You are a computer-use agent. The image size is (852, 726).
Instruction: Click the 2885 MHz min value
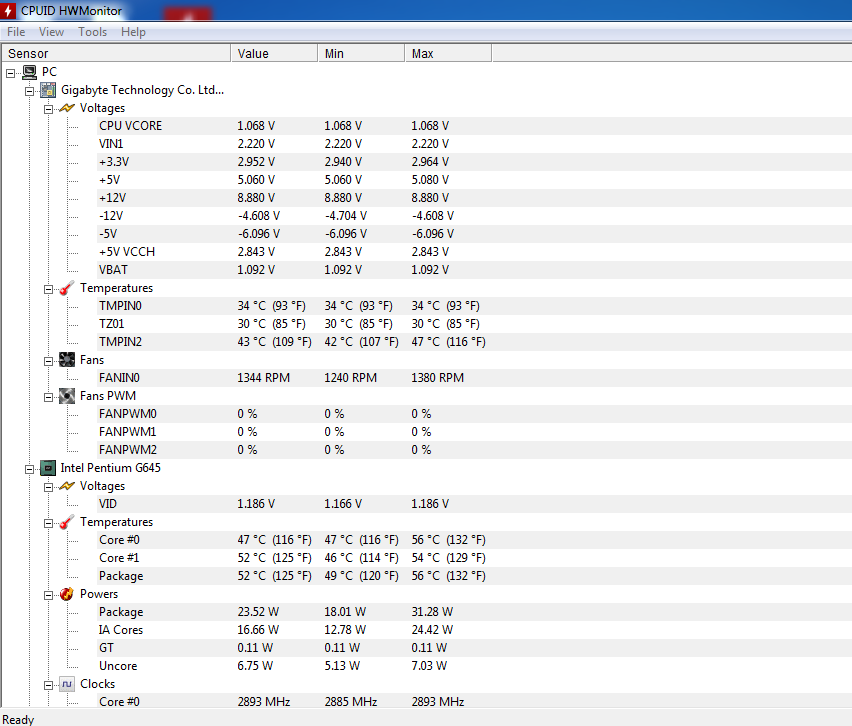pyautogui.click(x=350, y=702)
